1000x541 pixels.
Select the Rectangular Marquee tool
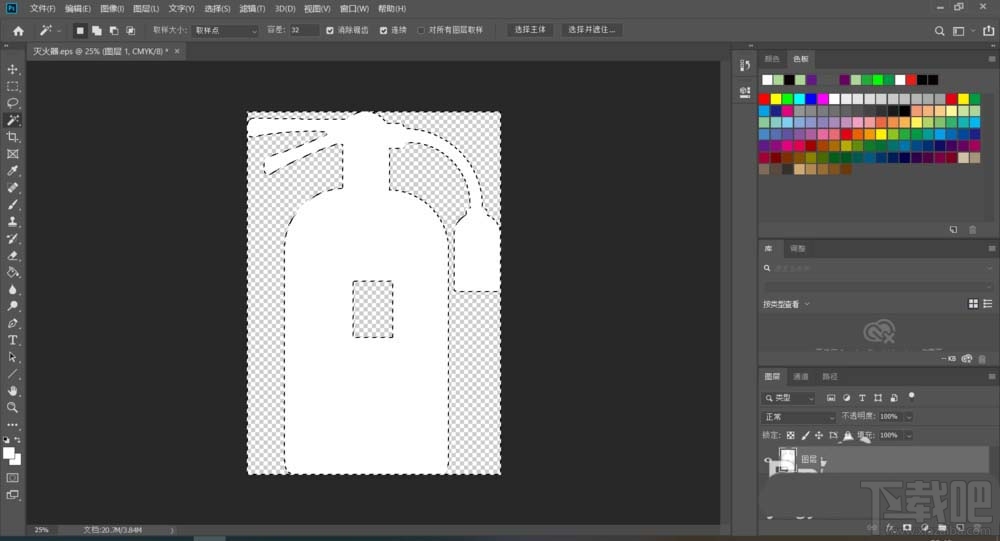tap(12, 86)
